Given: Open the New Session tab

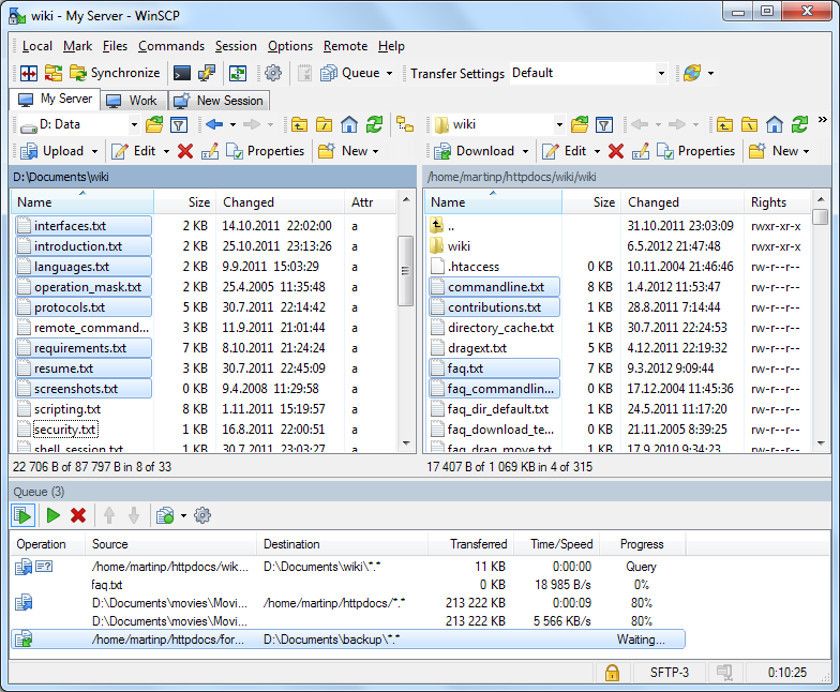Looking at the screenshot, I should pyautogui.click(x=219, y=101).
